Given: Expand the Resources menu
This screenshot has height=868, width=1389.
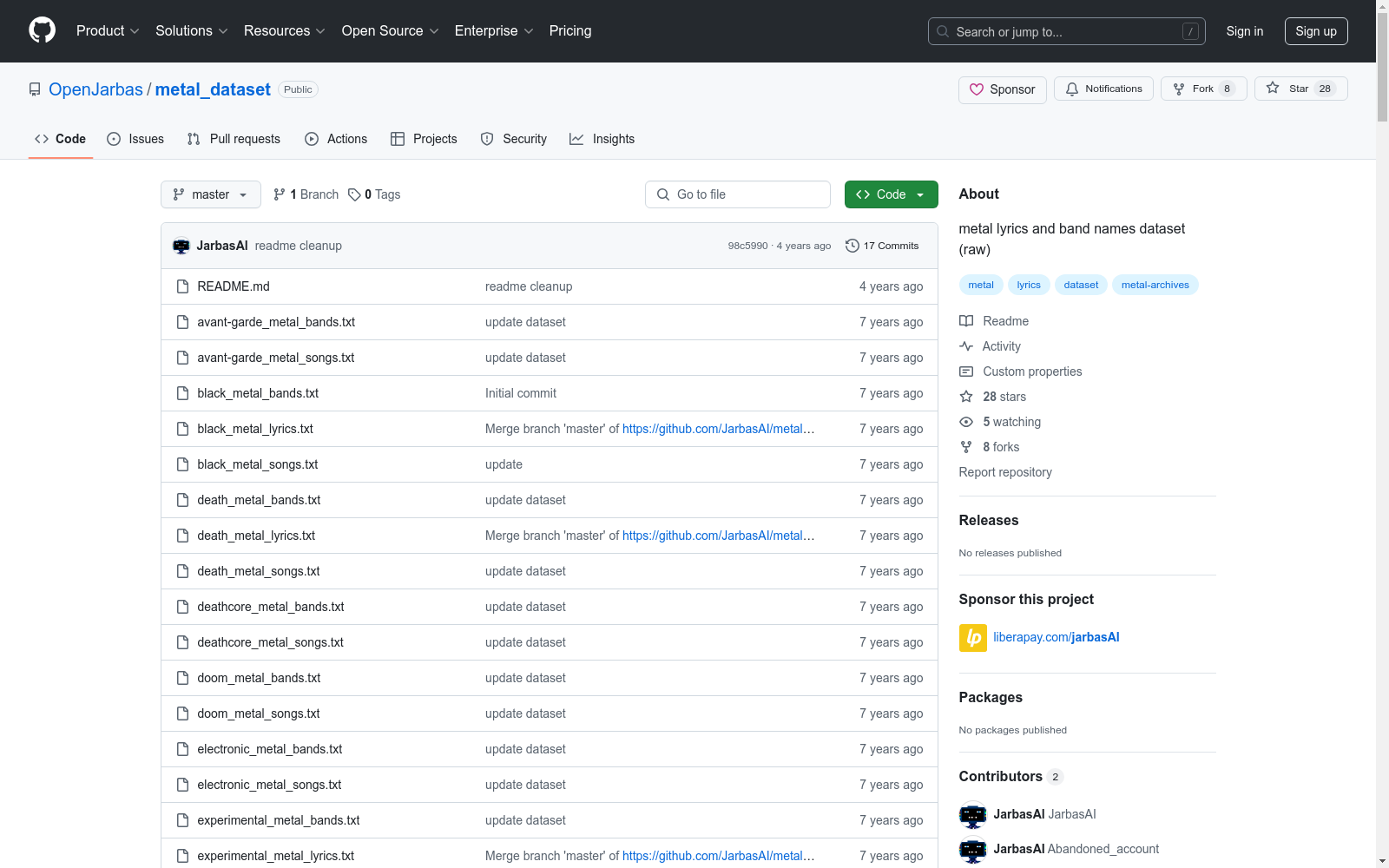Looking at the screenshot, I should point(285,31).
